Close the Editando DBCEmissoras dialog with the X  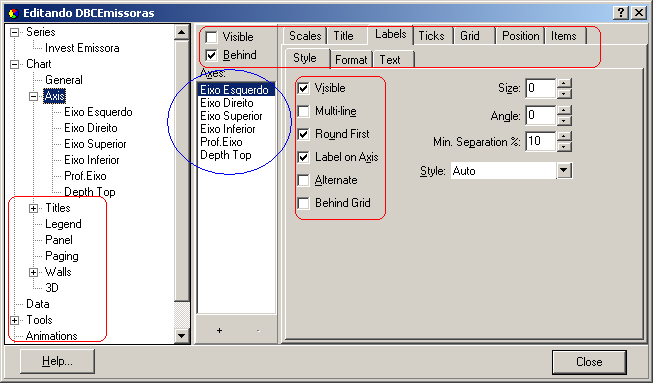point(638,13)
